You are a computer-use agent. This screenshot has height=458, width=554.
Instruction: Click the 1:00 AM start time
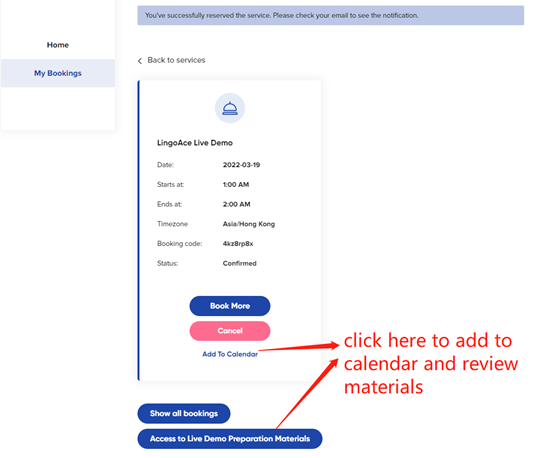236,184
